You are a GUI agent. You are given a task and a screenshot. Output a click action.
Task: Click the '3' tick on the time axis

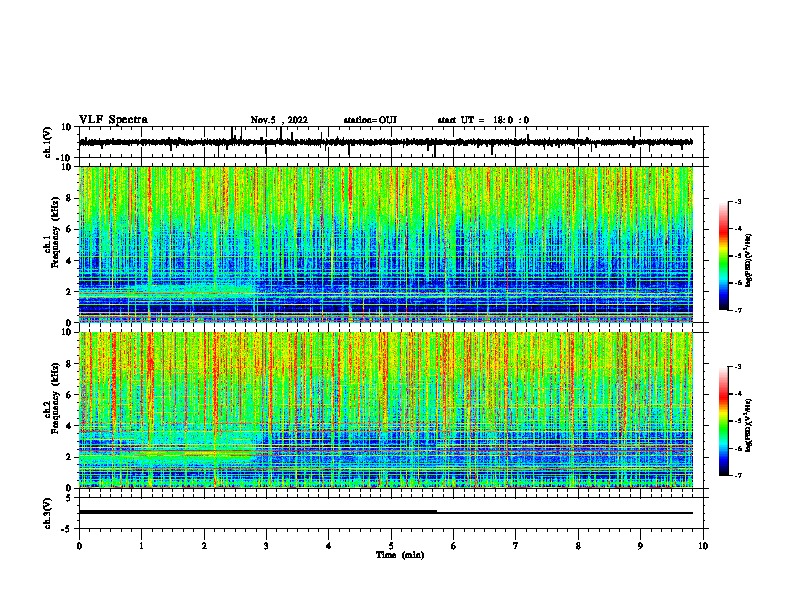266,546
